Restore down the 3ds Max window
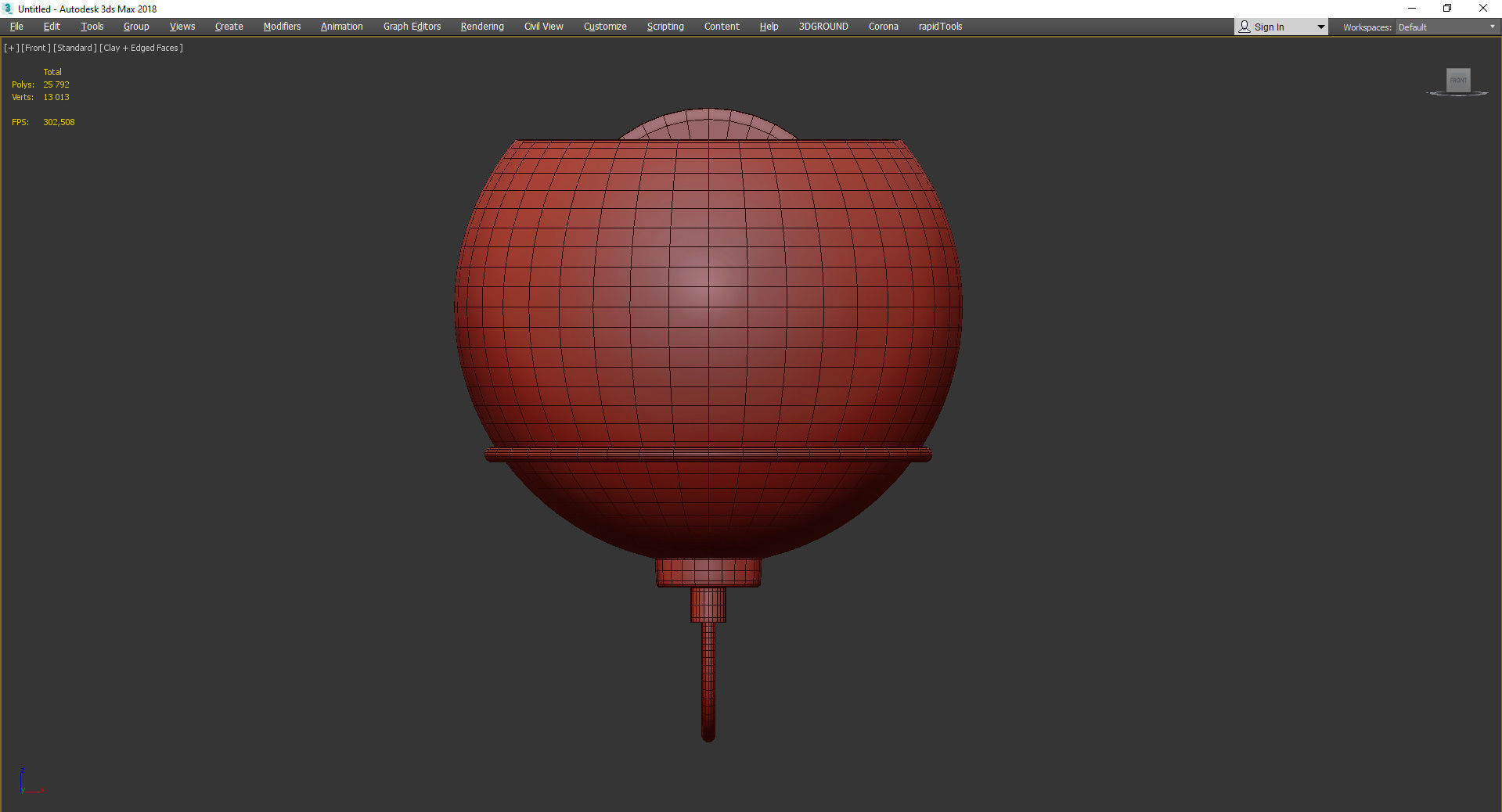 click(1447, 9)
